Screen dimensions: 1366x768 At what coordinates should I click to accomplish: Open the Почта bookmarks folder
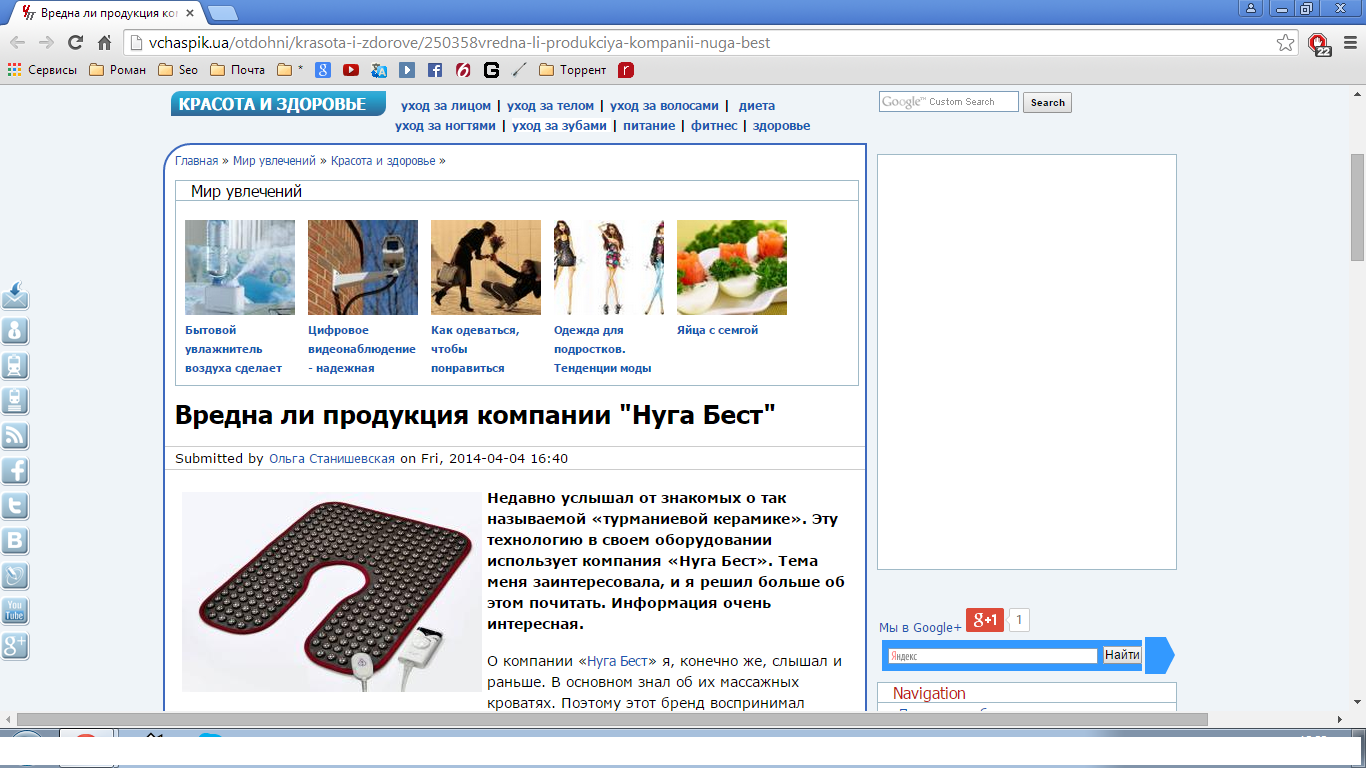pos(238,70)
